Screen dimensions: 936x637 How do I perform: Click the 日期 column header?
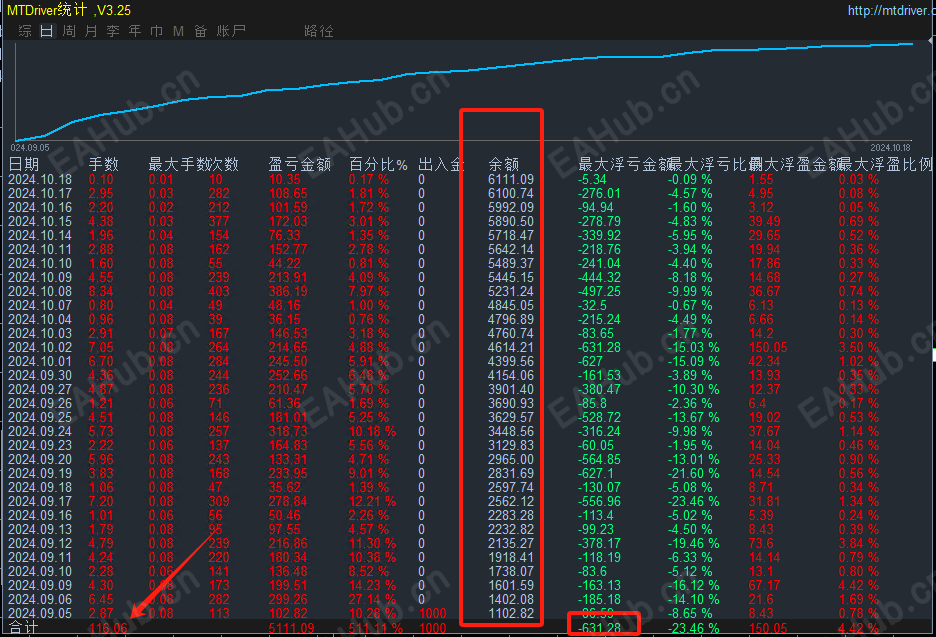(x=24, y=164)
